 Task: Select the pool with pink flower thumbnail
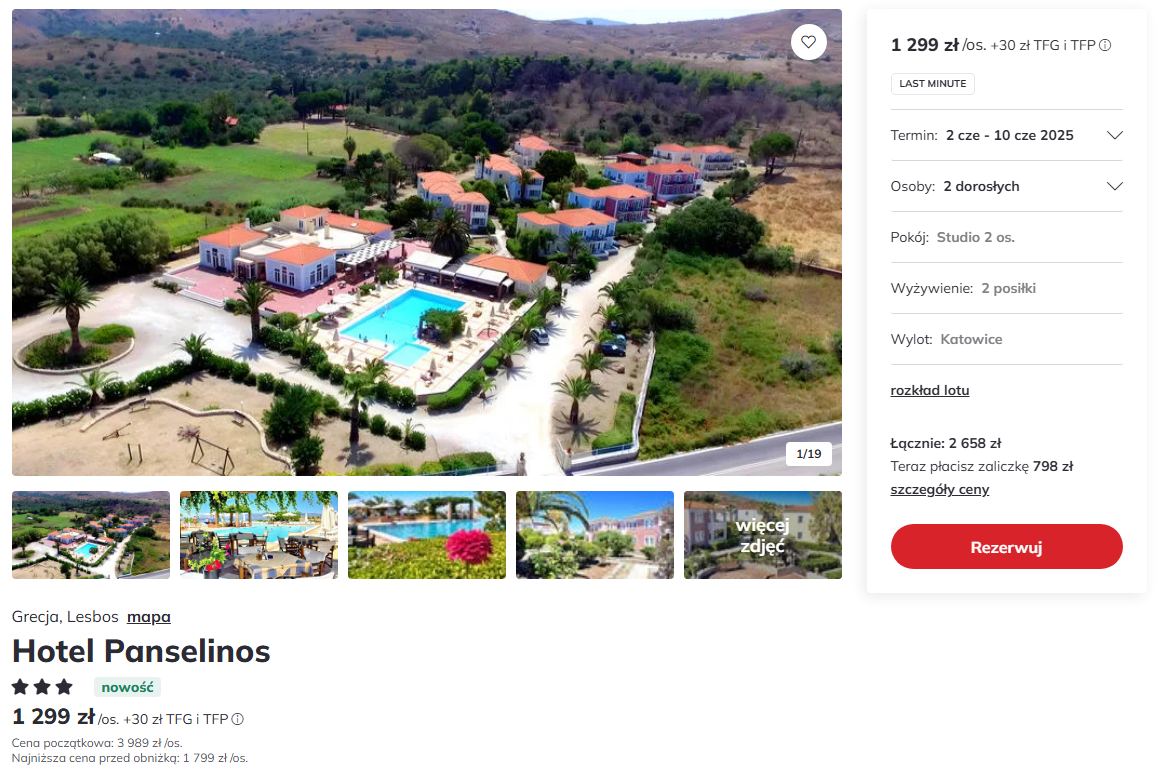(x=427, y=535)
